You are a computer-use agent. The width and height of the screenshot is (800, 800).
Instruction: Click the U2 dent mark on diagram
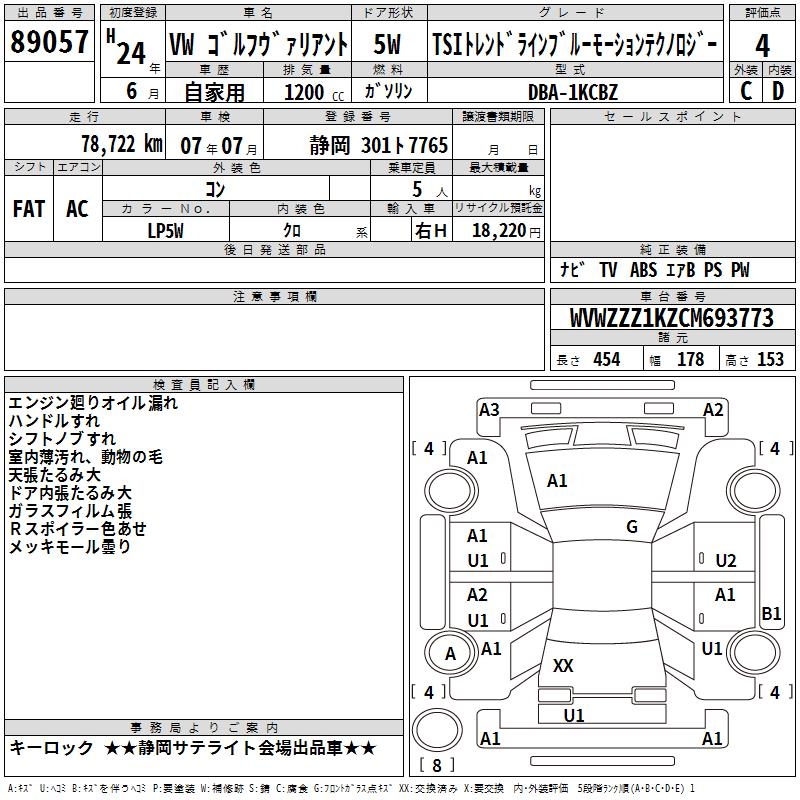coord(725,560)
